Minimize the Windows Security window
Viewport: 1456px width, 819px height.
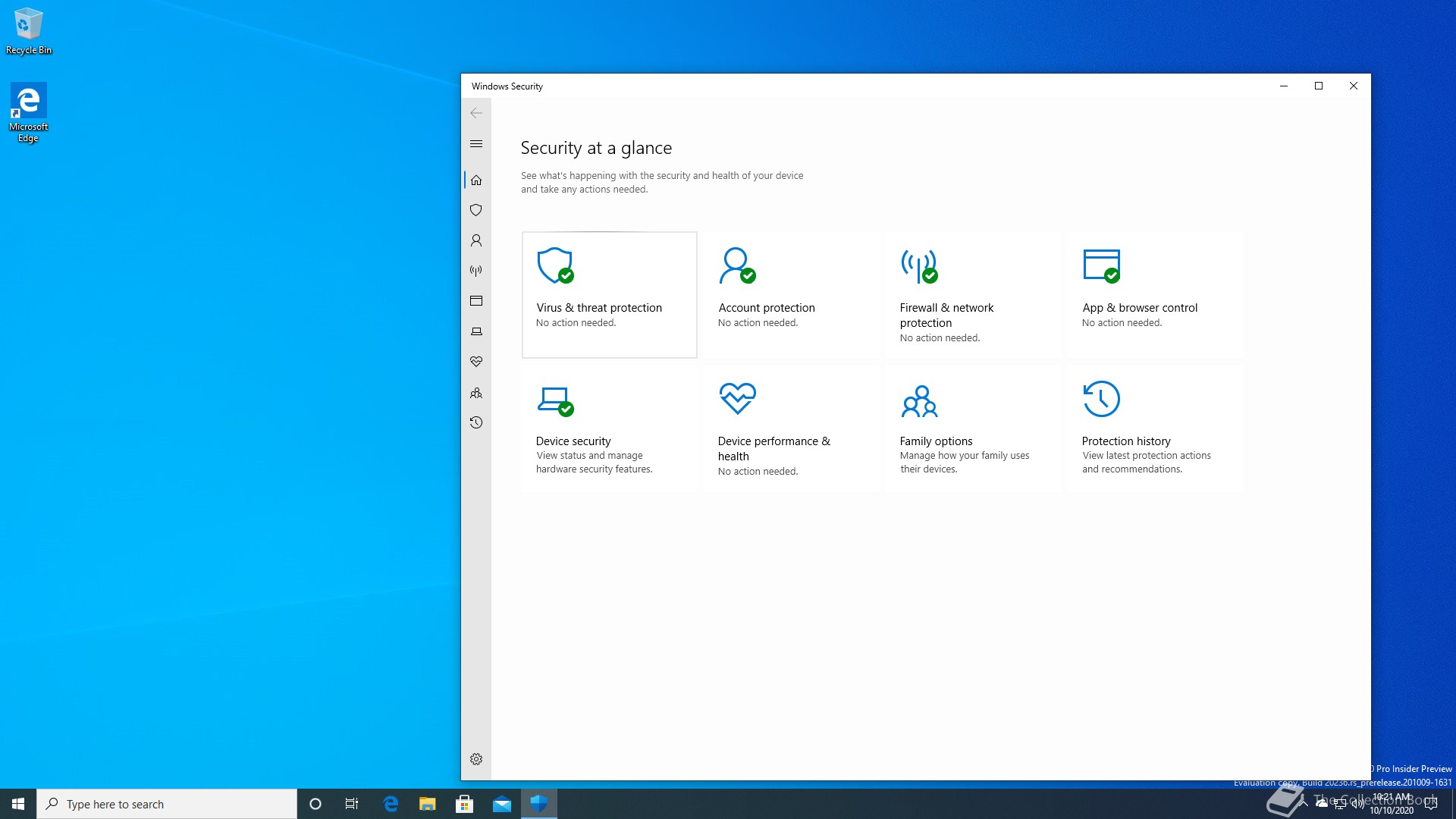[1284, 86]
